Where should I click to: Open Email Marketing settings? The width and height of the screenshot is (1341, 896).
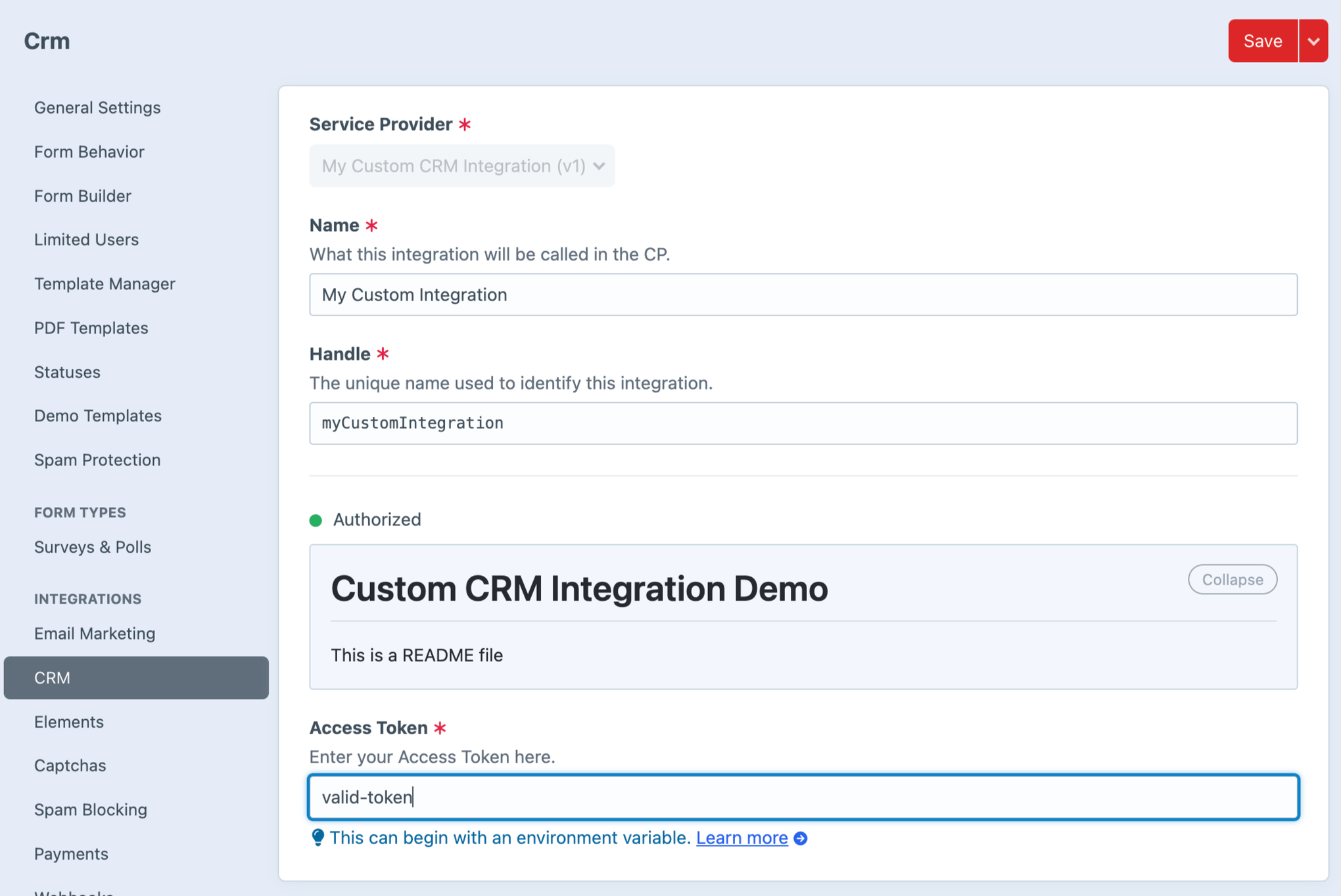point(95,633)
